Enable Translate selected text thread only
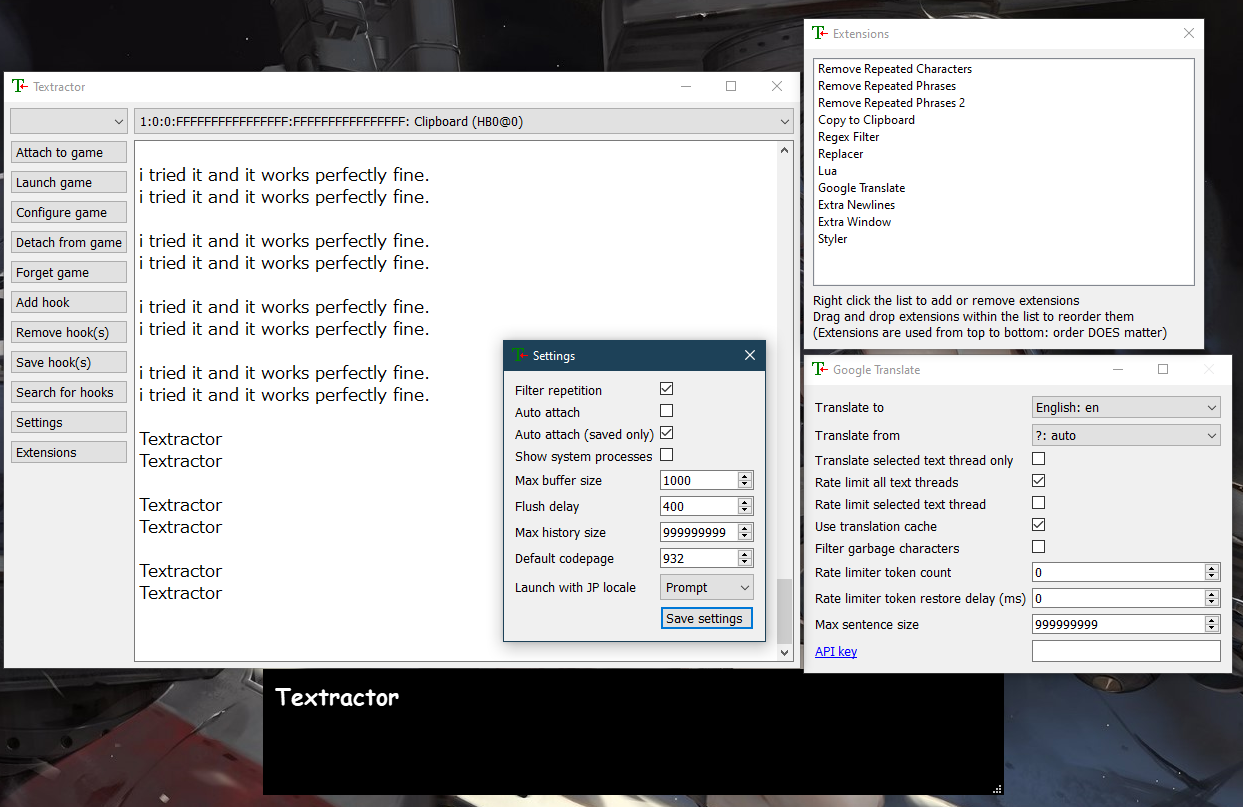1243x807 pixels. (1039, 458)
